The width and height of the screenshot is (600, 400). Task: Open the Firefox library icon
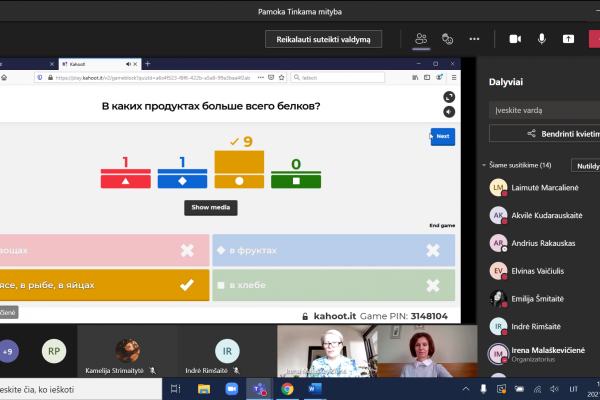click(x=415, y=78)
